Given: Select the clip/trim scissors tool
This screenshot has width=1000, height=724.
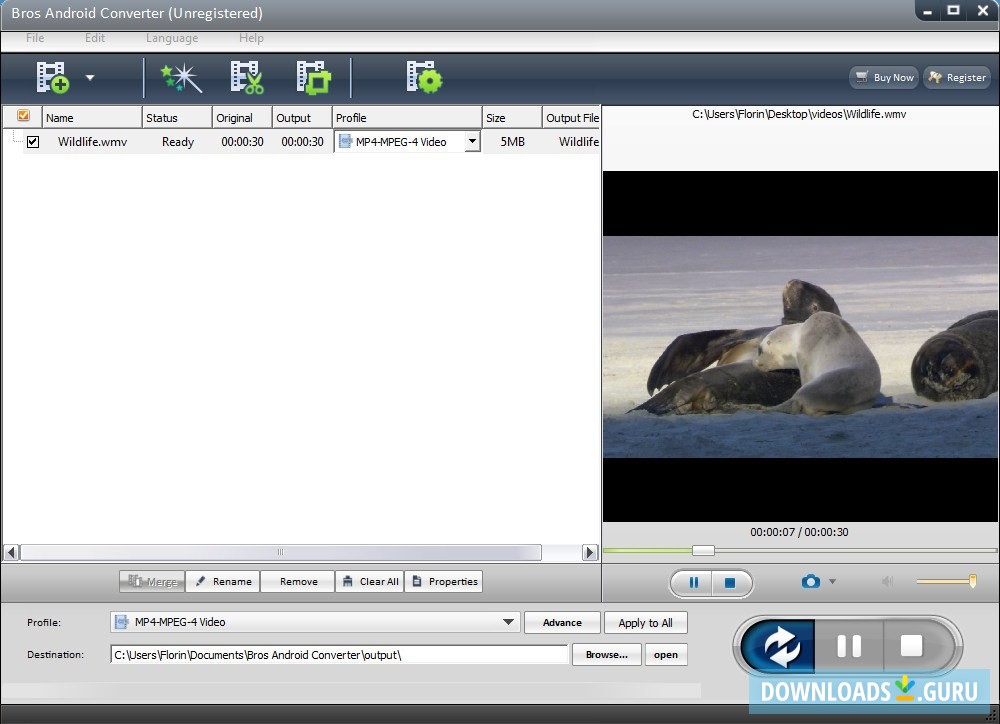Looking at the screenshot, I should pos(246,77).
